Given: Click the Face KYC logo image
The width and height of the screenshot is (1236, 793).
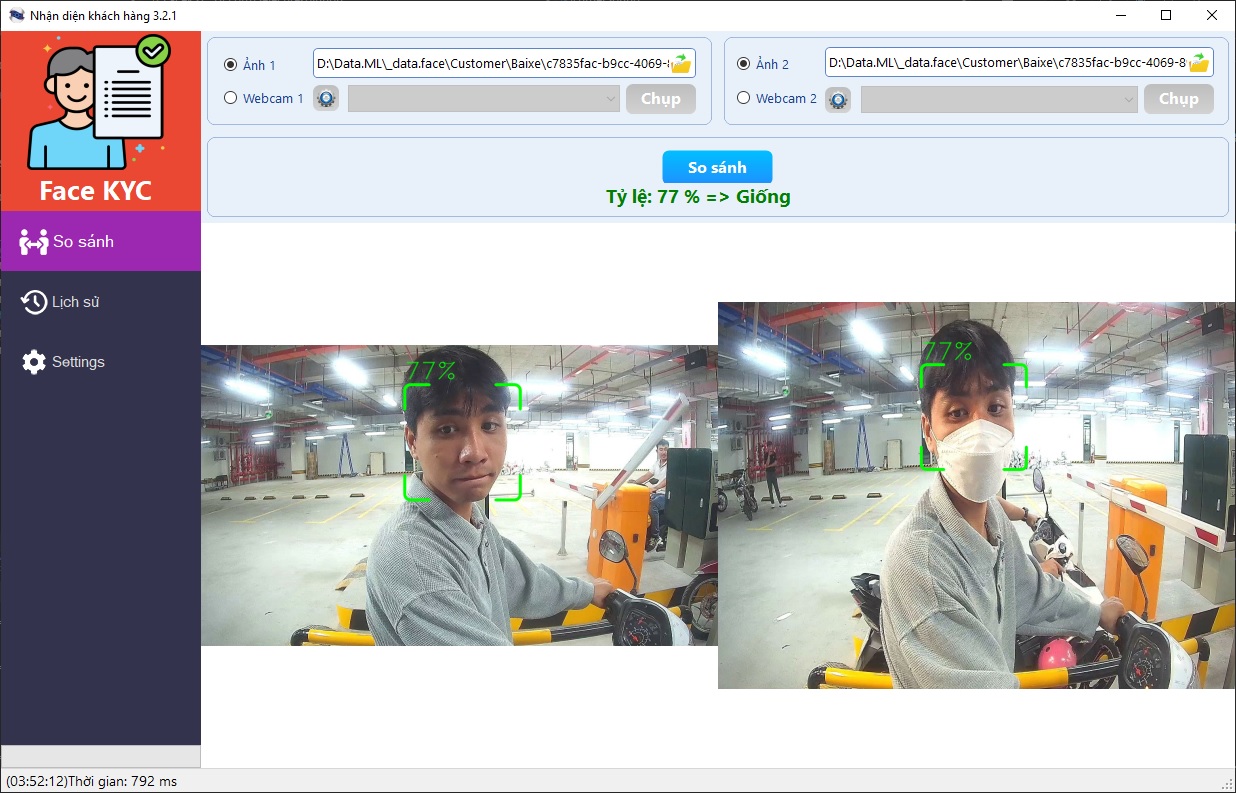Looking at the screenshot, I should pos(100,105).
